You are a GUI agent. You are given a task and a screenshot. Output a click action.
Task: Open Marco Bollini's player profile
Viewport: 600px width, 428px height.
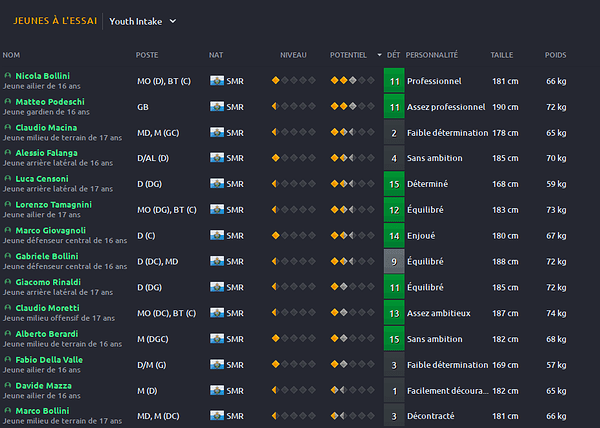42,411
